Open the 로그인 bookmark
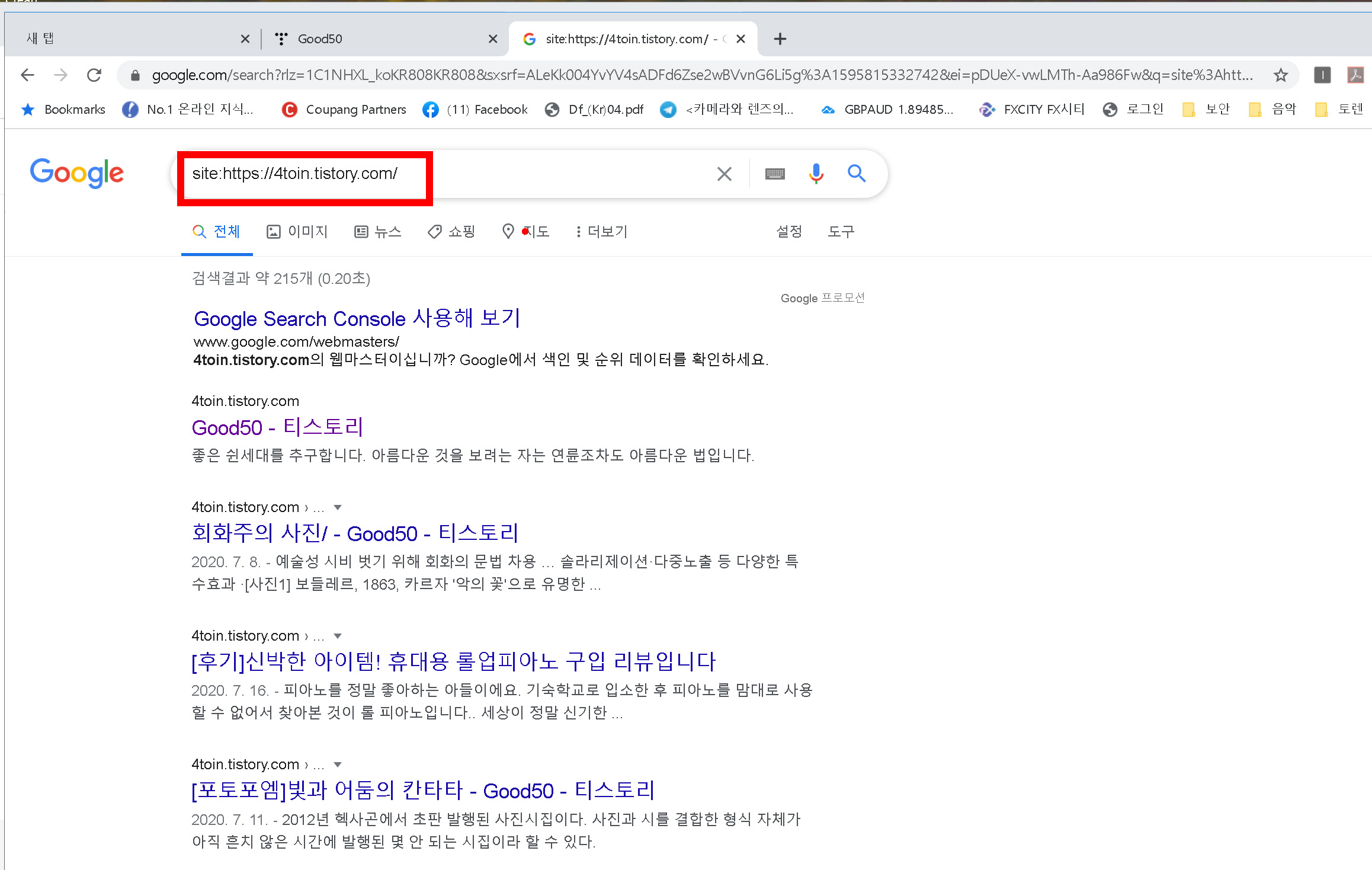The image size is (1372, 870). (1133, 110)
